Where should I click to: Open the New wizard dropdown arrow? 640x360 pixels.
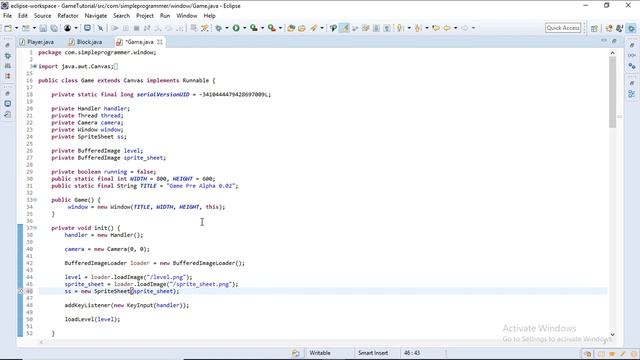pyautogui.click(x=16, y=28)
